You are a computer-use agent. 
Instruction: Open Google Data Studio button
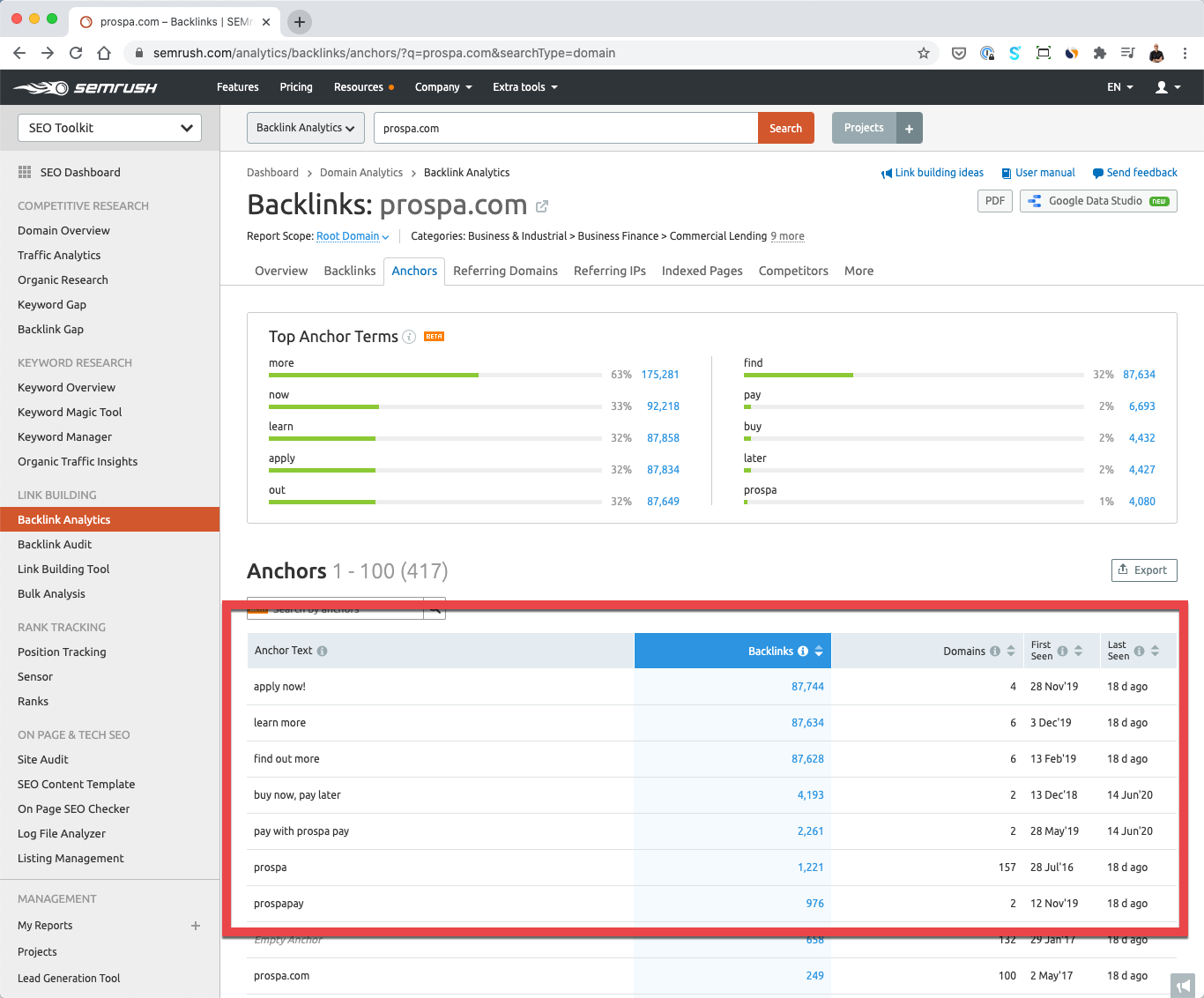pos(1098,201)
